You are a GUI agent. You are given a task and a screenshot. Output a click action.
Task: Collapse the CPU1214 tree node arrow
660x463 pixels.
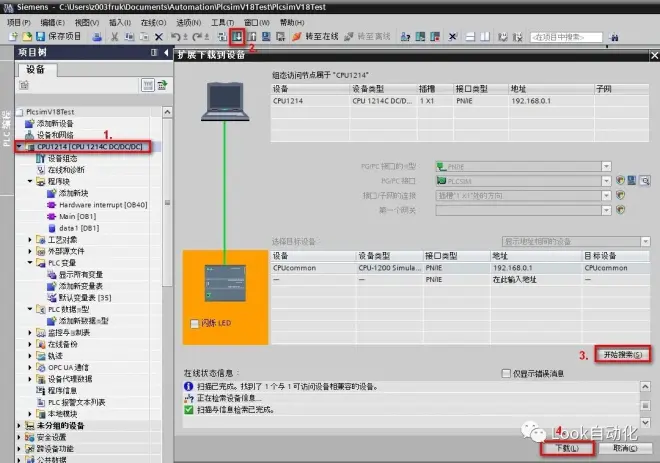click(x=19, y=146)
